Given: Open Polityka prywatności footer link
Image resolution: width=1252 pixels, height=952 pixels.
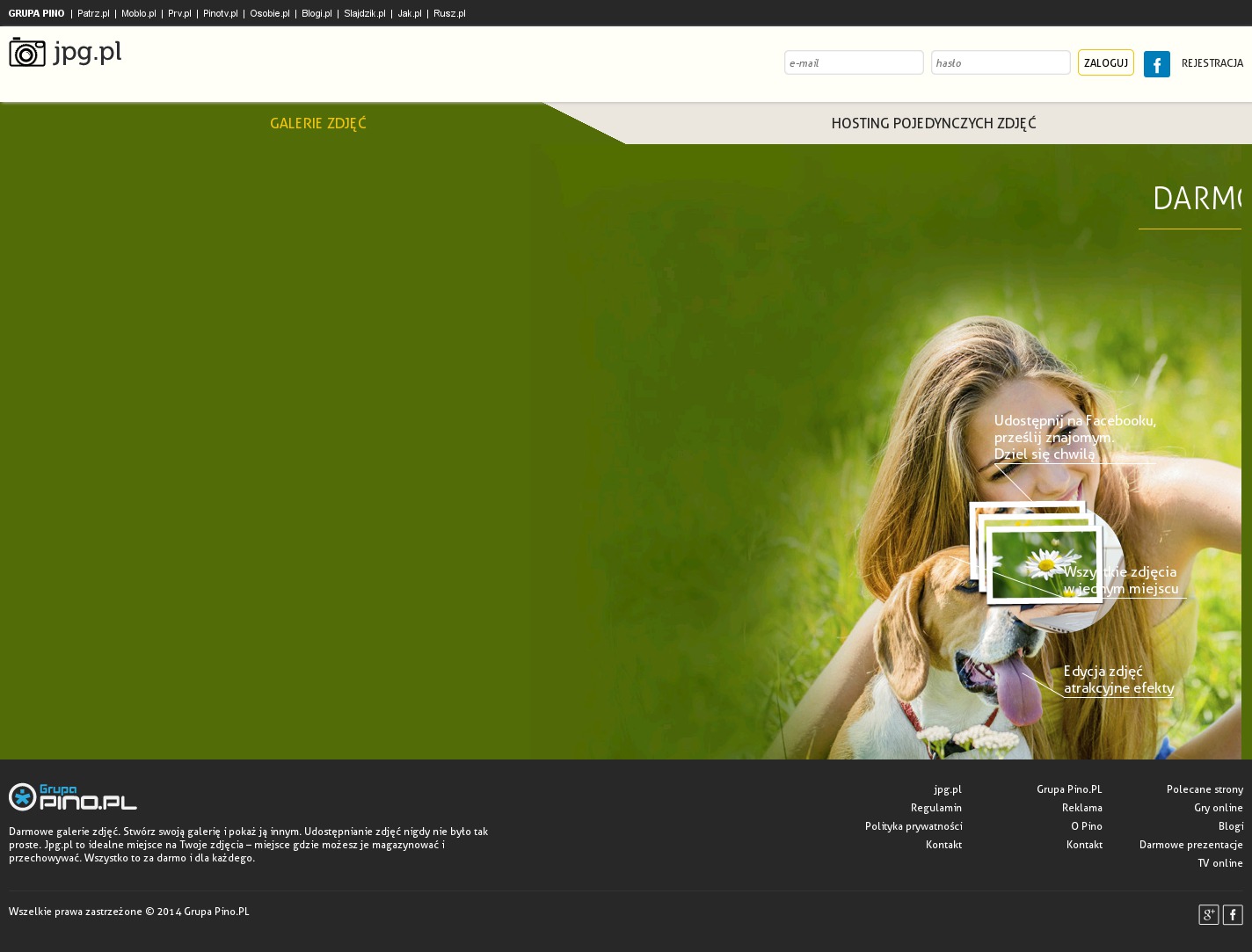Looking at the screenshot, I should tap(914, 826).
